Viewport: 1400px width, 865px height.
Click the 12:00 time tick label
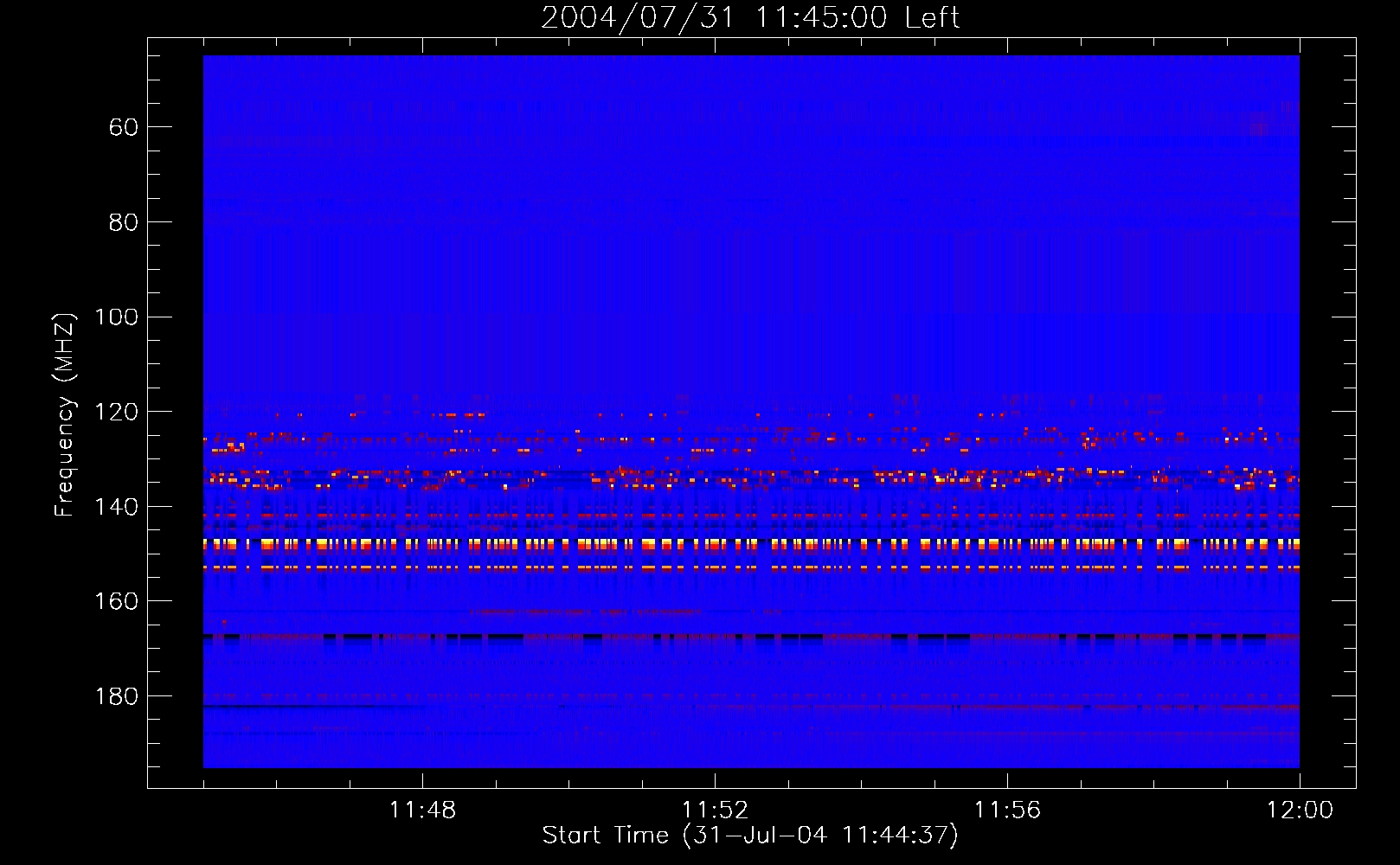tap(1300, 811)
